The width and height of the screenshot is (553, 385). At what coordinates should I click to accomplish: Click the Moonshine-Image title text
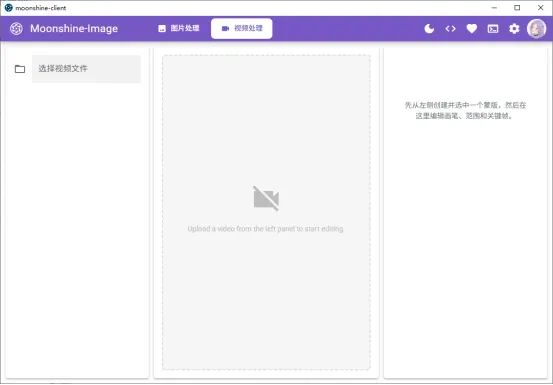click(74, 29)
